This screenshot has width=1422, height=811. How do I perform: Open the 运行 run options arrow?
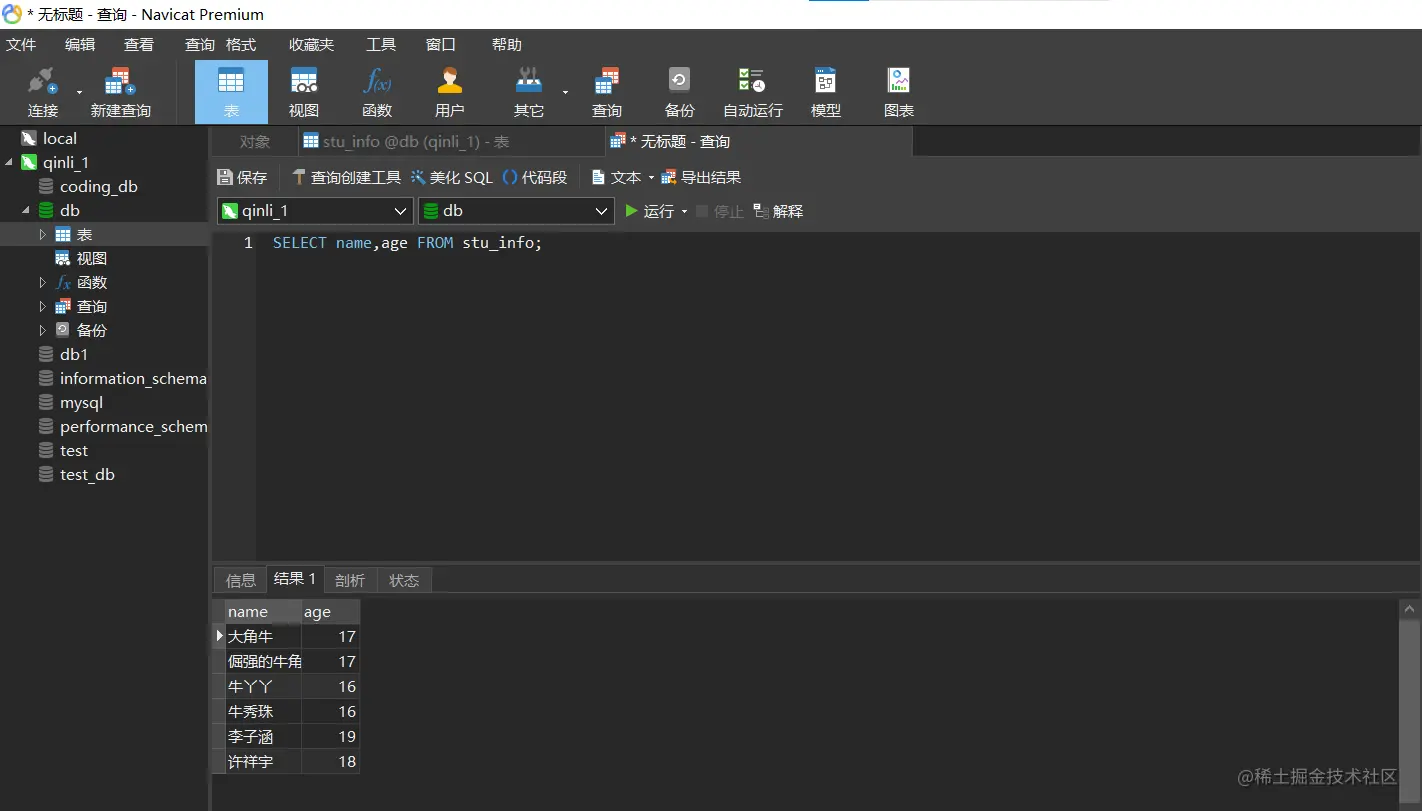[x=685, y=211]
